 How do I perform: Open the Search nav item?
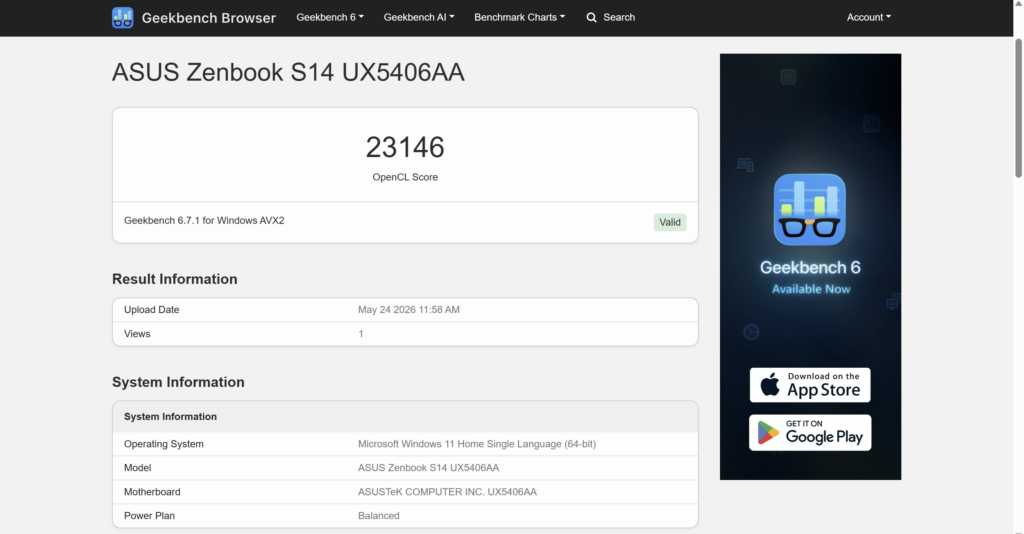611,18
